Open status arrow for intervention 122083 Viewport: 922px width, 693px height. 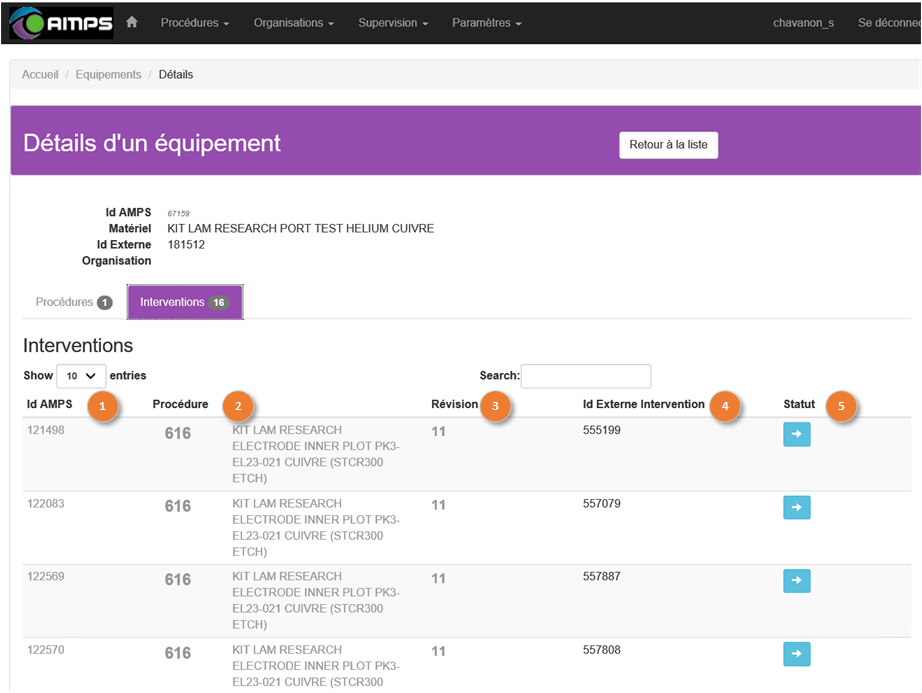[797, 507]
